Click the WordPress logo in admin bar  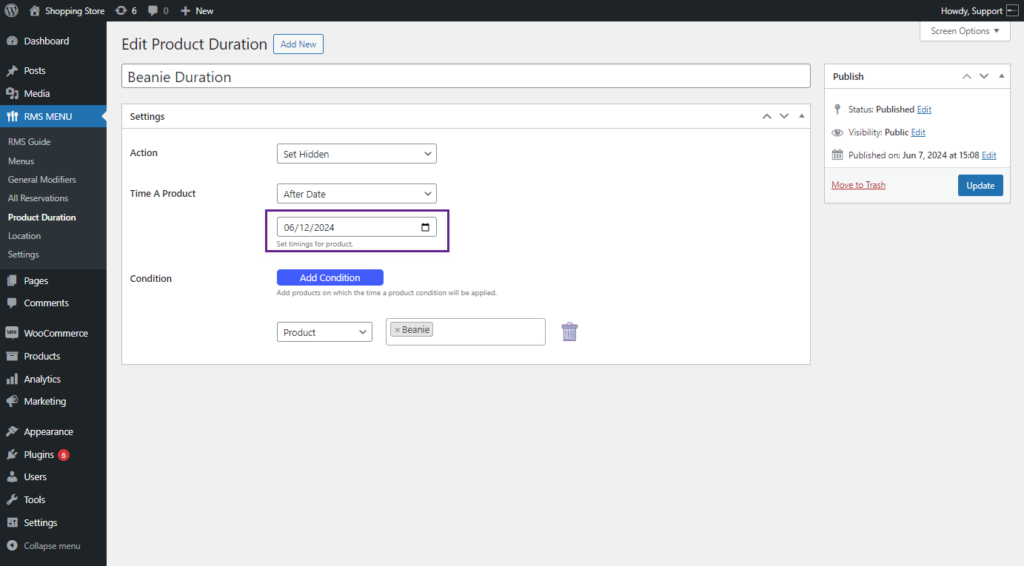11,10
